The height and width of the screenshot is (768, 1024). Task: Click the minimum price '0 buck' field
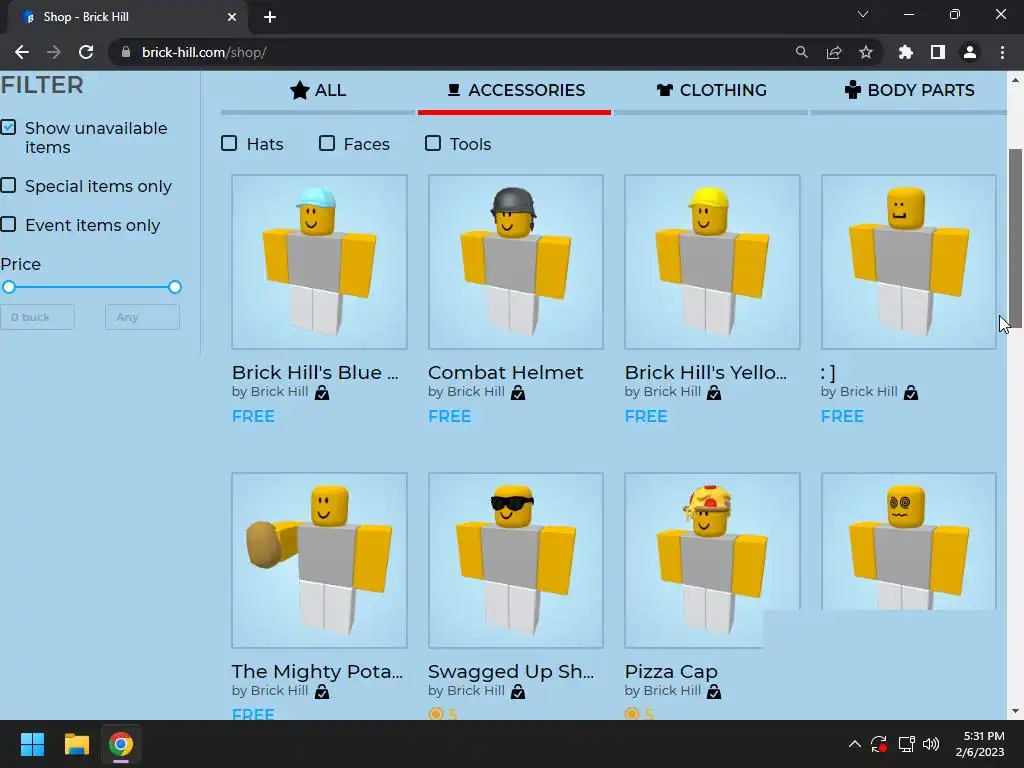pyautogui.click(x=38, y=317)
